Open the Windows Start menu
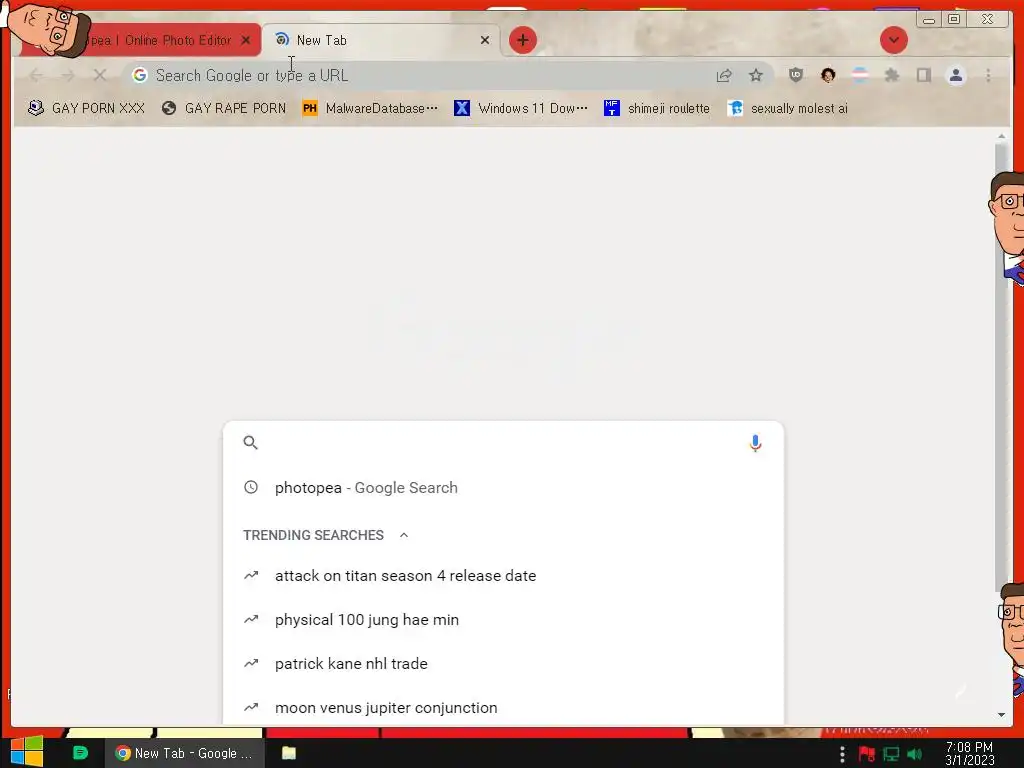1024x768 pixels. coord(27,753)
